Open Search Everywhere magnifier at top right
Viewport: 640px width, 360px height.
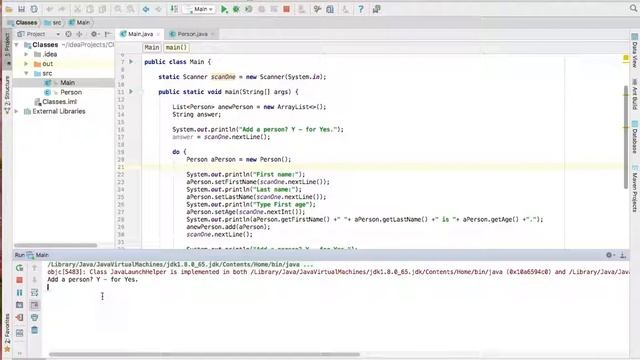click(633, 9)
